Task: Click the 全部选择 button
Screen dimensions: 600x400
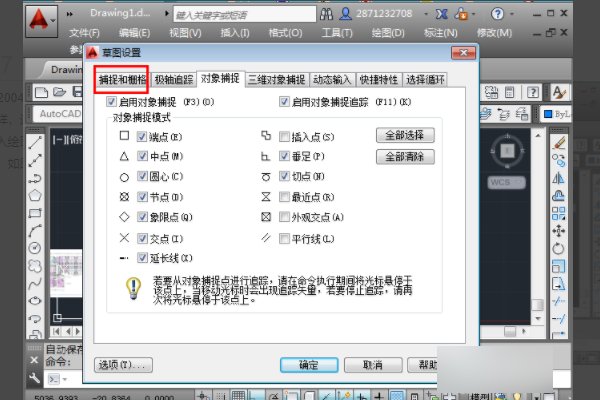Action: 405,135
